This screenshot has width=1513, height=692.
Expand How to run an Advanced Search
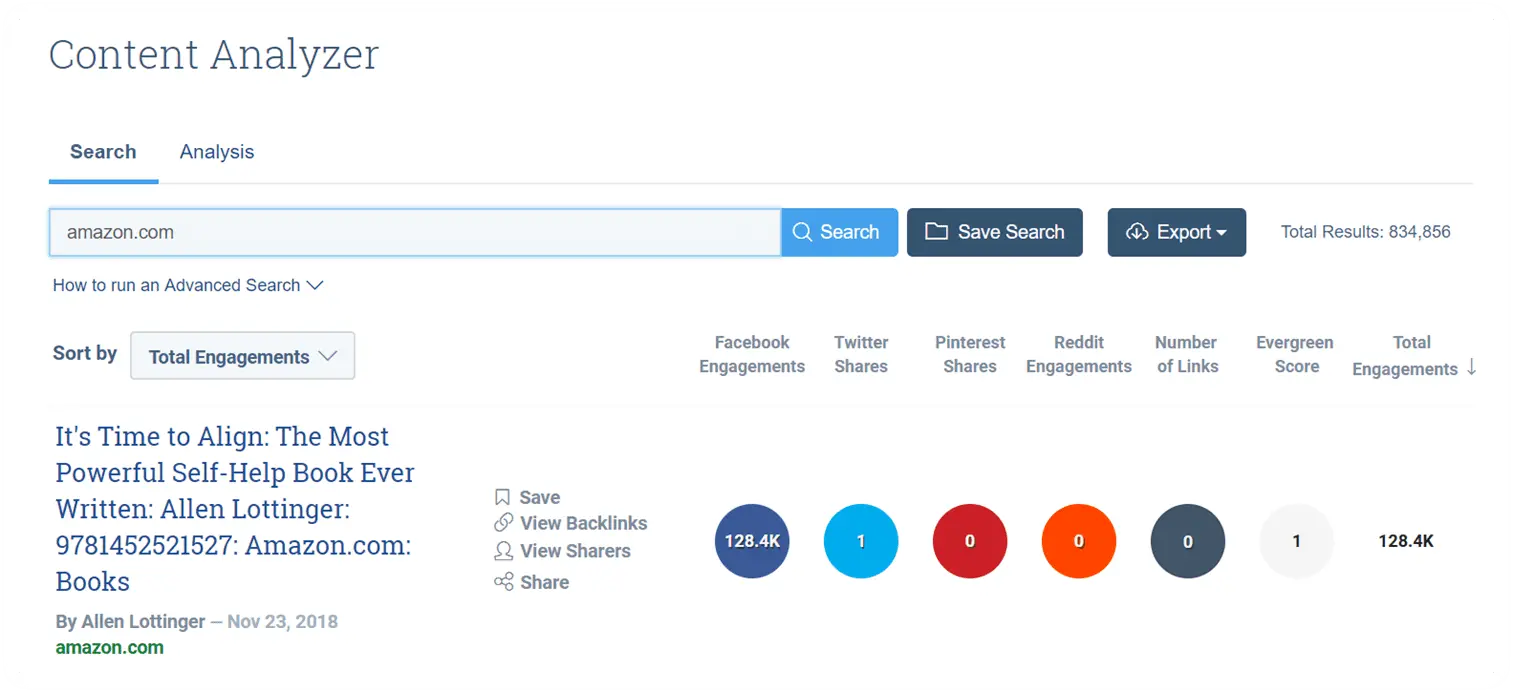pos(188,285)
